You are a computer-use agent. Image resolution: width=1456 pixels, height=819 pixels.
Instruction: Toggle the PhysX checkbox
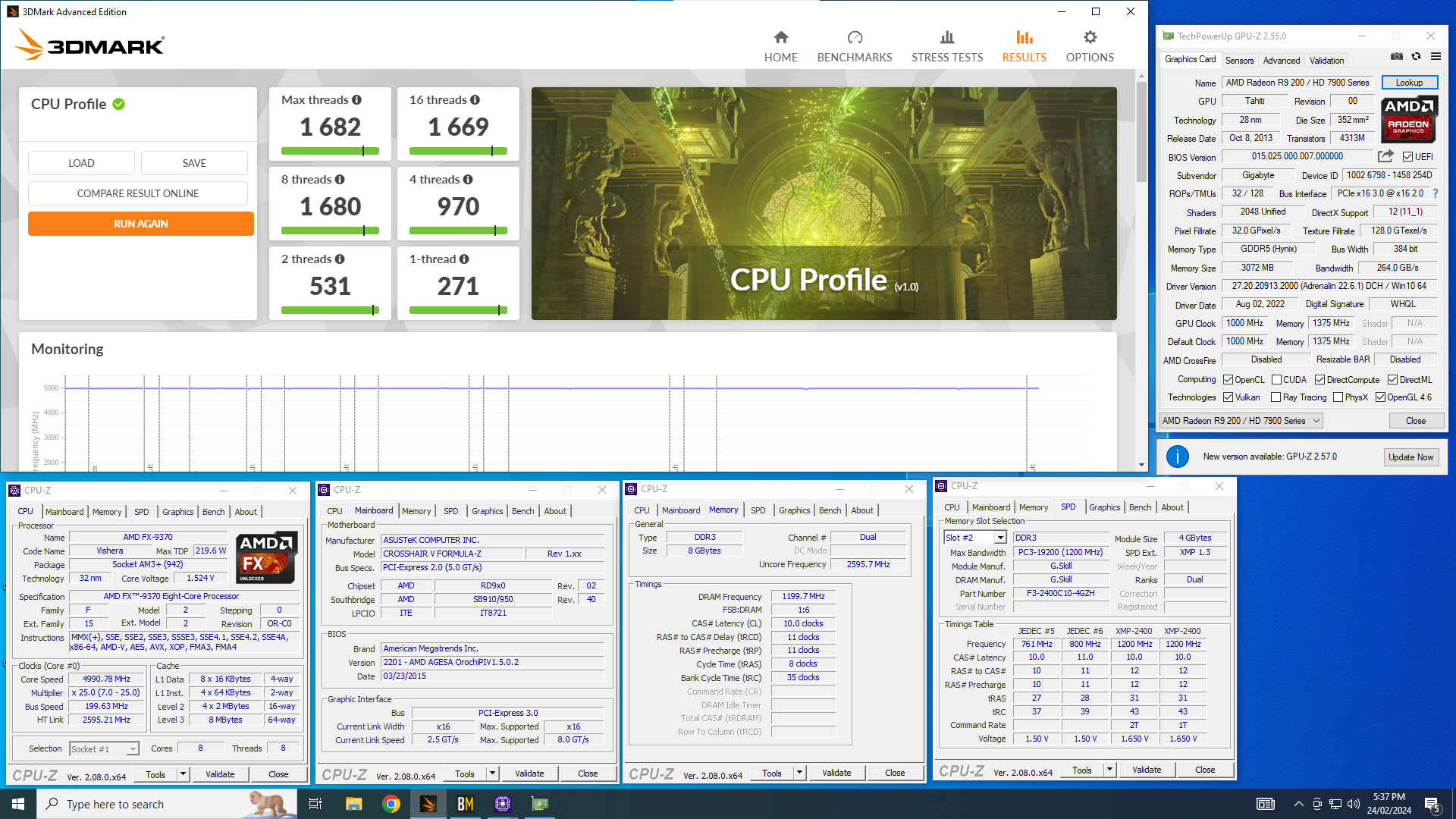click(1338, 397)
